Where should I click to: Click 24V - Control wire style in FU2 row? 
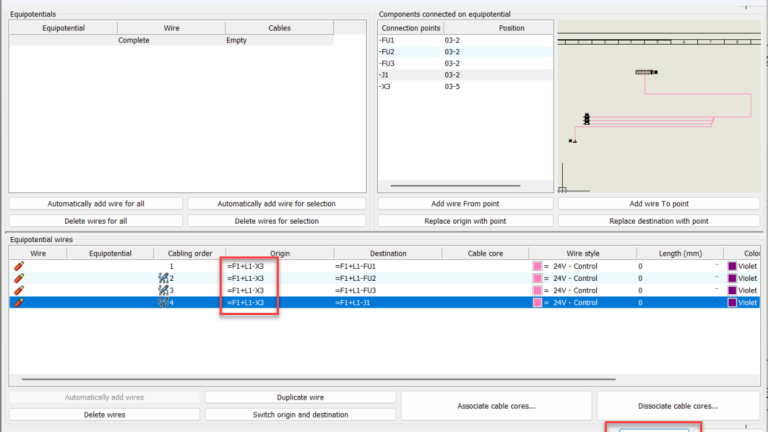click(575, 278)
